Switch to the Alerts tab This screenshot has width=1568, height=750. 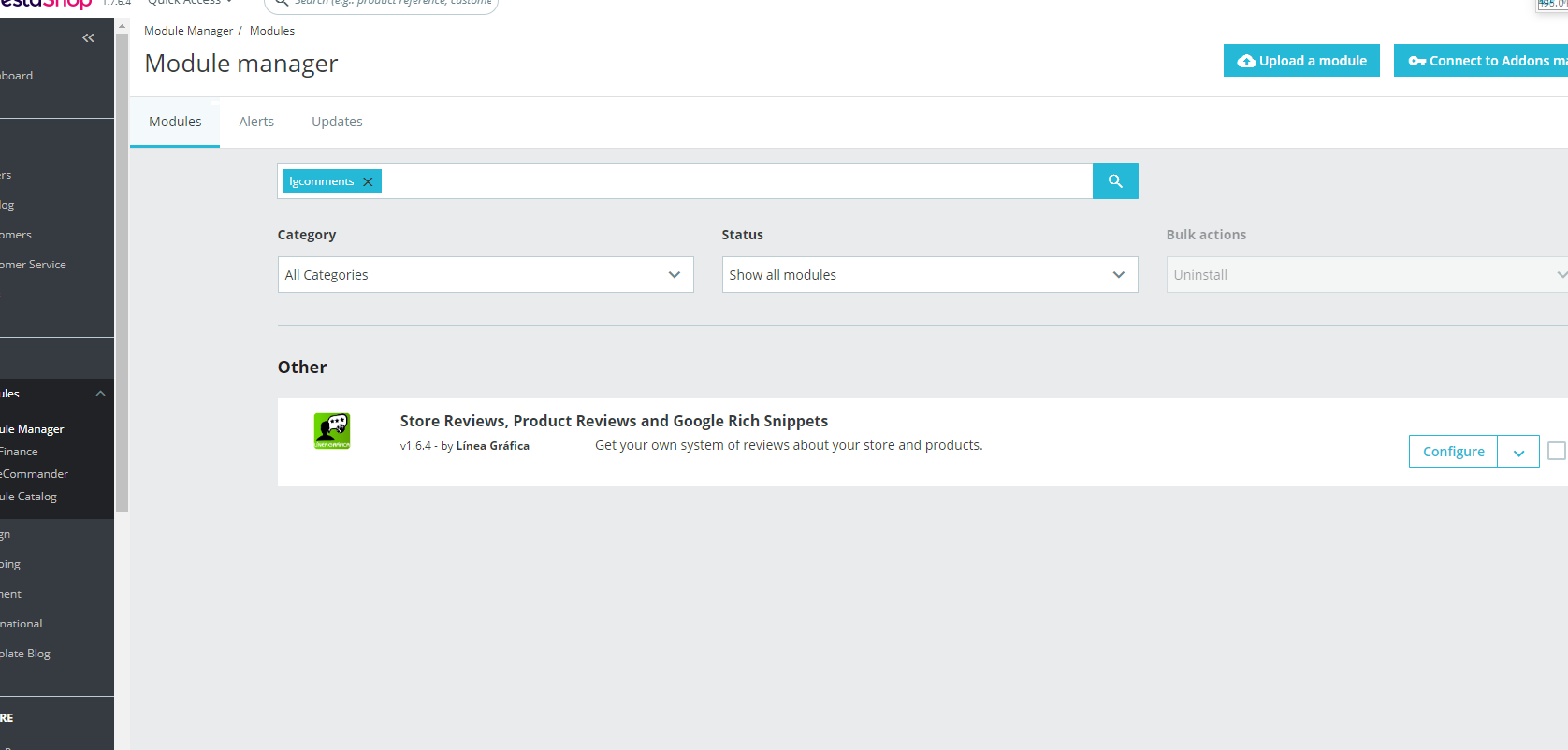[x=256, y=122]
